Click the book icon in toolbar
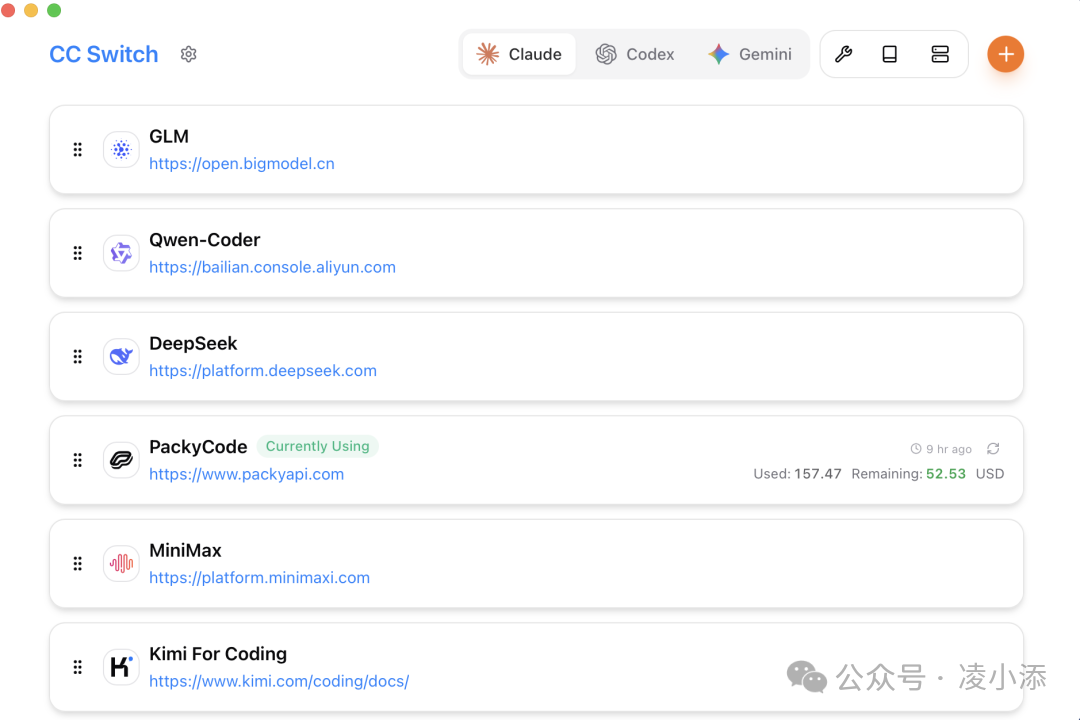 pos(889,54)
